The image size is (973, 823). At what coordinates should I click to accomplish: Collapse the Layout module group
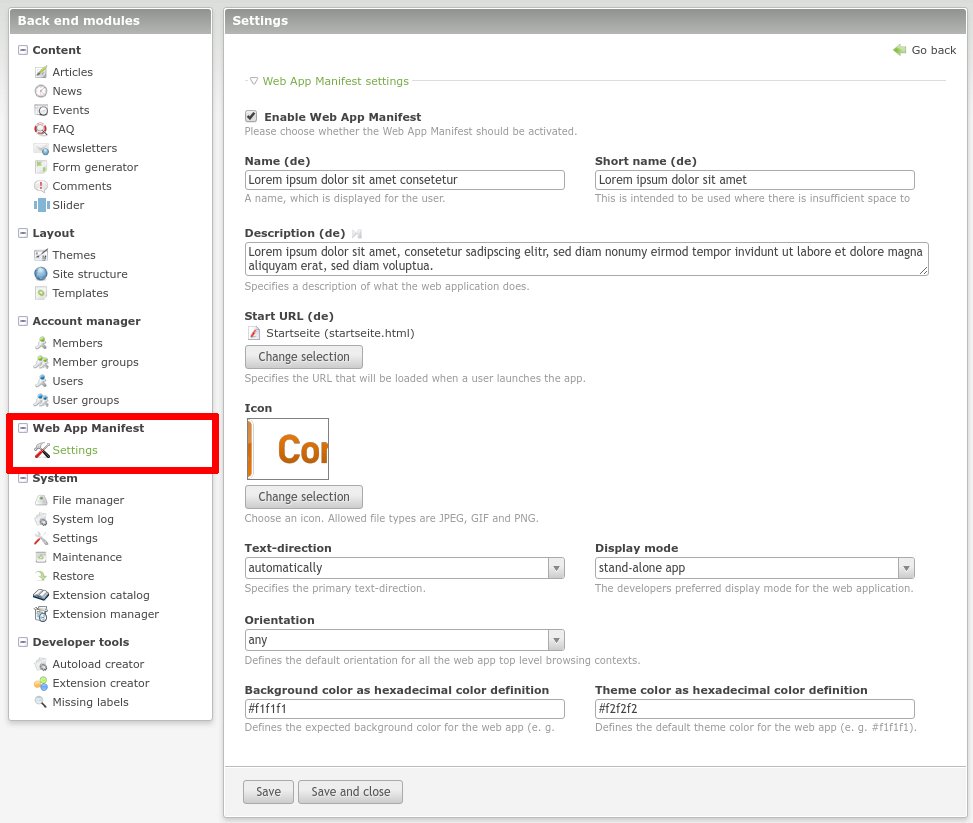tap(23, 233)
